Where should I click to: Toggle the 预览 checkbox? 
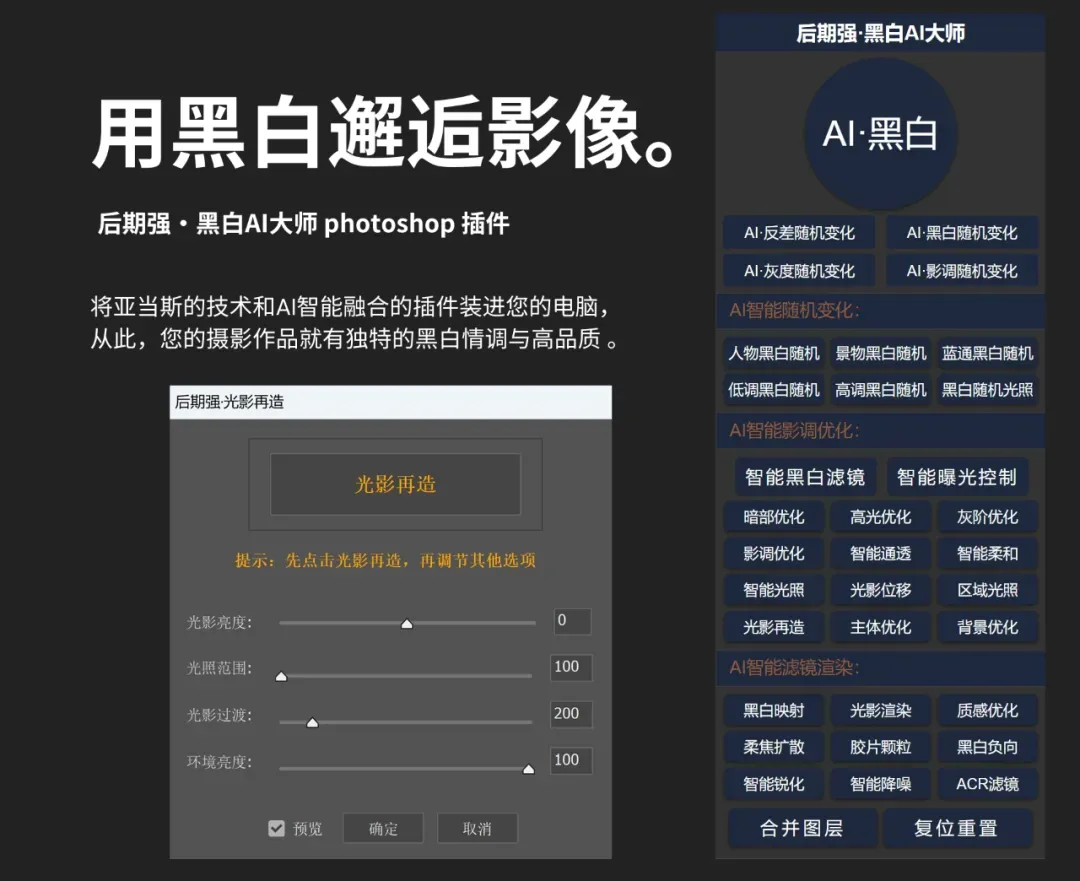coord(276,828)
